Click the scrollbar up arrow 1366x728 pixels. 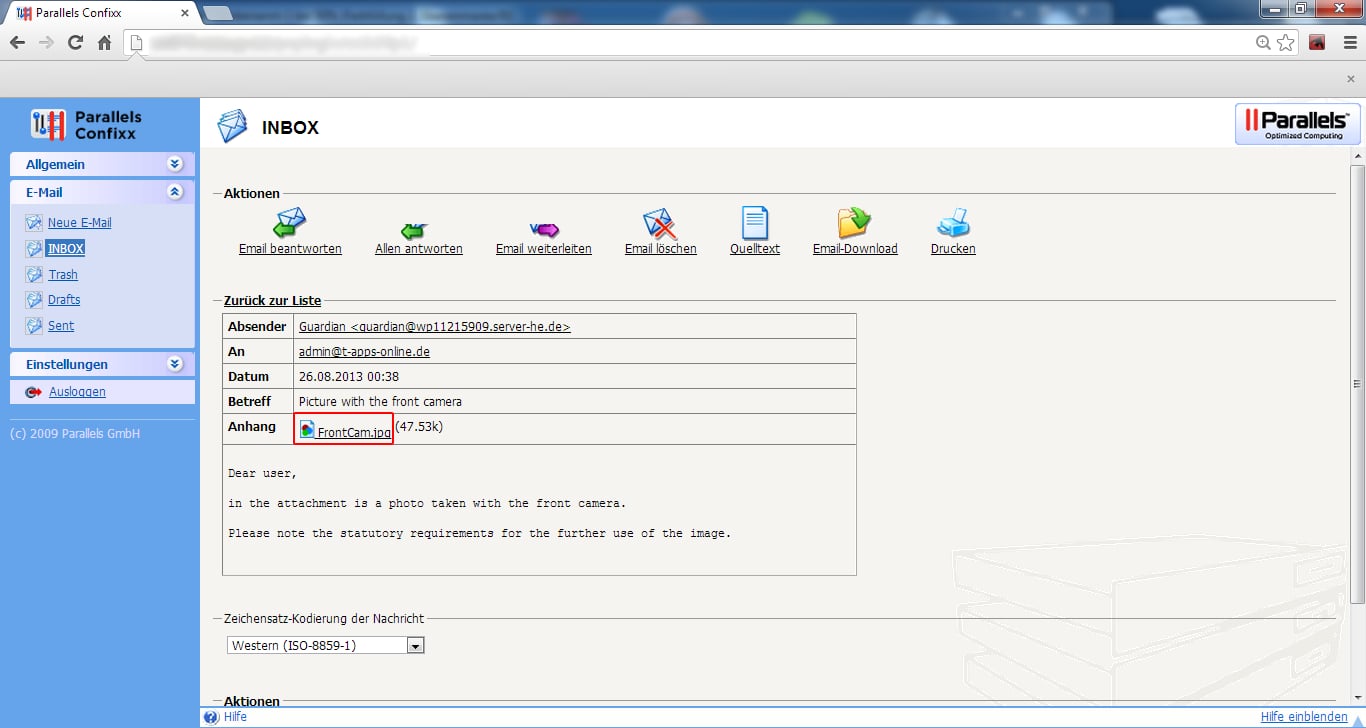pyautogui.click(x=1357, y=156)
